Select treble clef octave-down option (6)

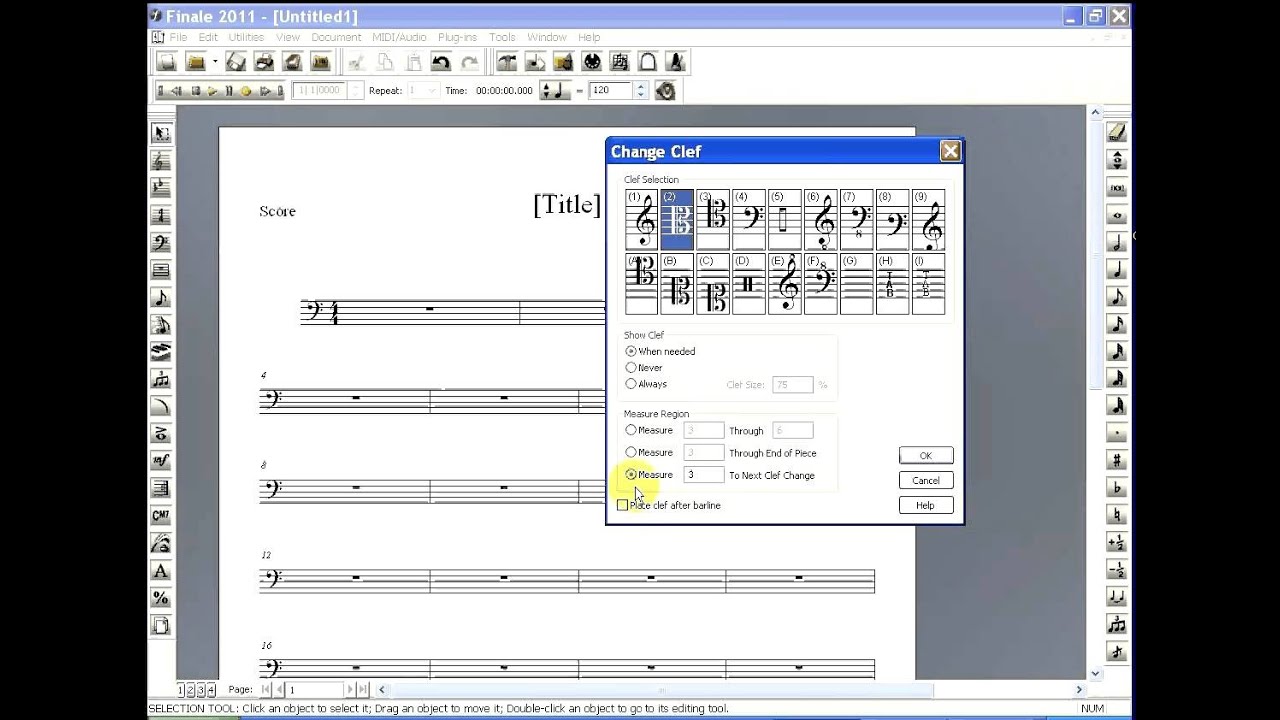[821, 219]
